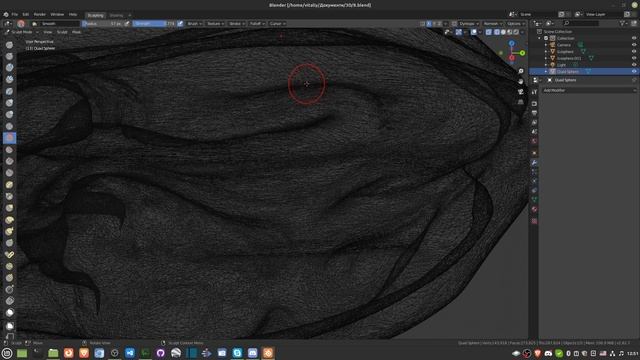The height and width of the screenshot is (360, 640).
Task: Click the pan view hand icon
Action: pos(521,81)
